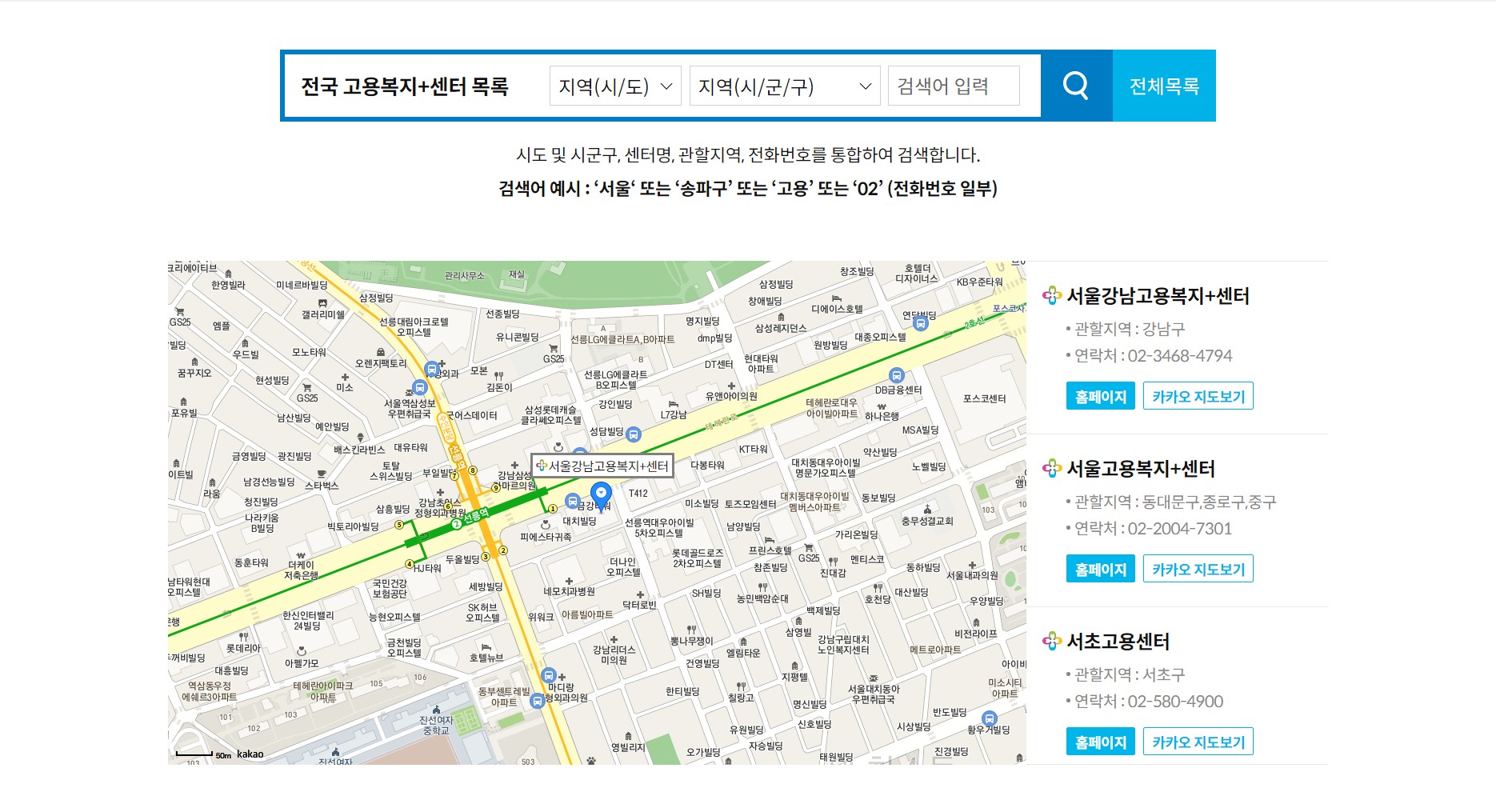
Task: Select the 서울고용복지+센터 list title
Action: pos(1141,469)
